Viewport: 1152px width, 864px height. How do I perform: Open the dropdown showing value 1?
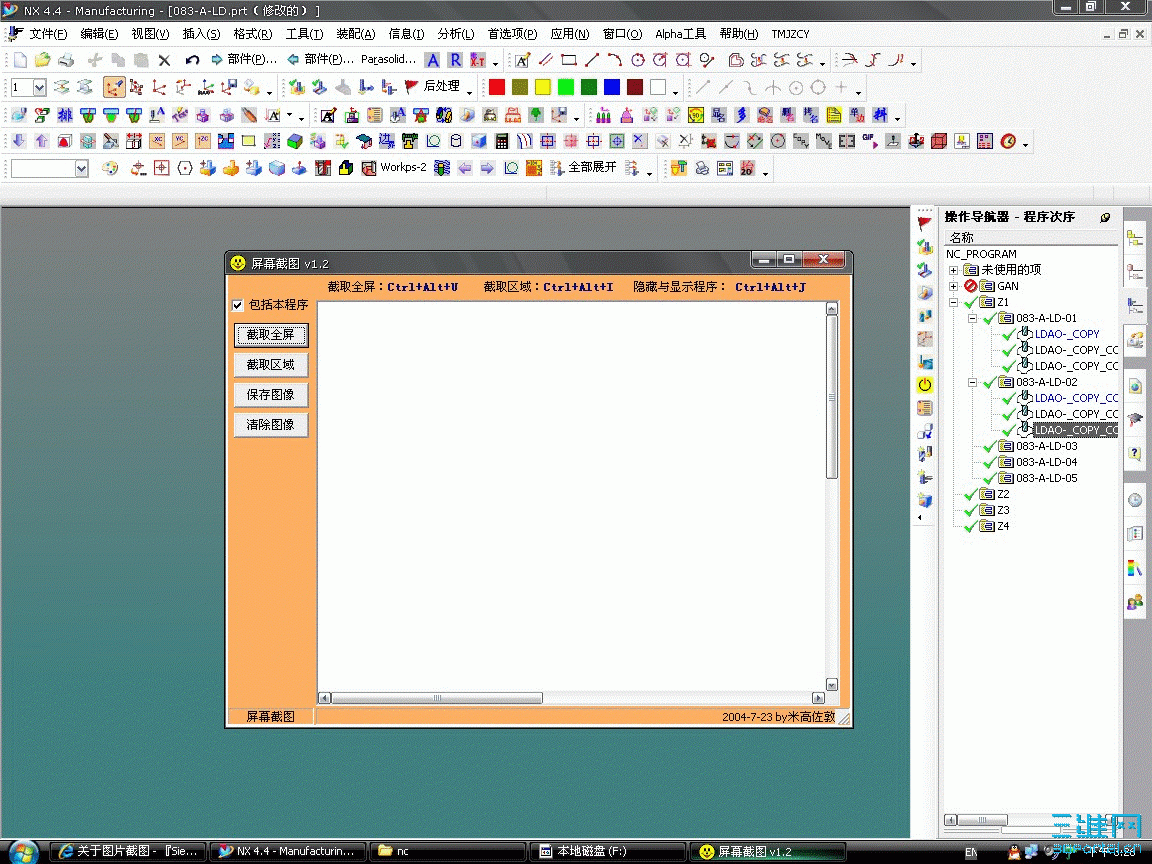39,88
